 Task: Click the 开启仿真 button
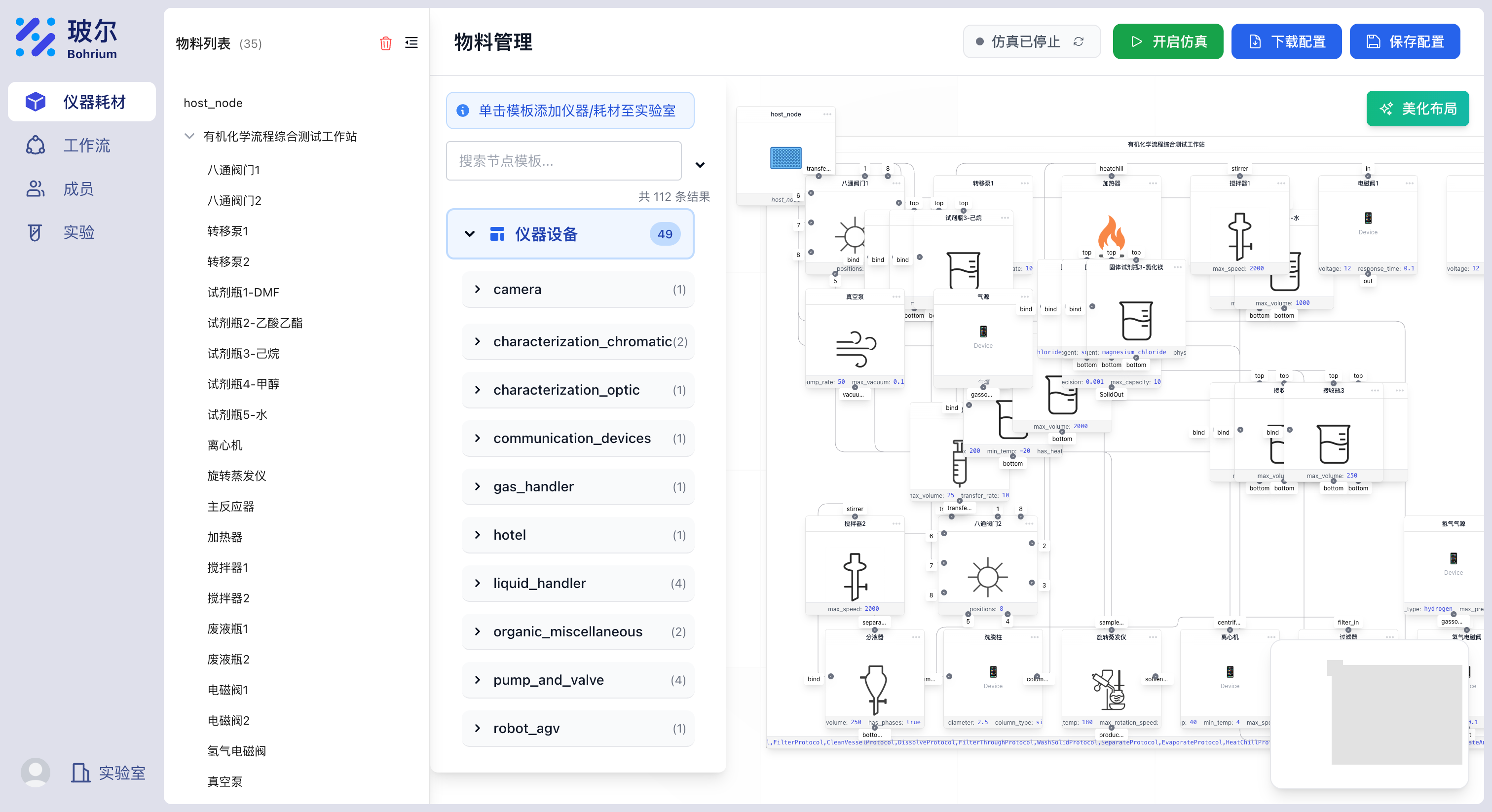click(x=1168, y=42)
